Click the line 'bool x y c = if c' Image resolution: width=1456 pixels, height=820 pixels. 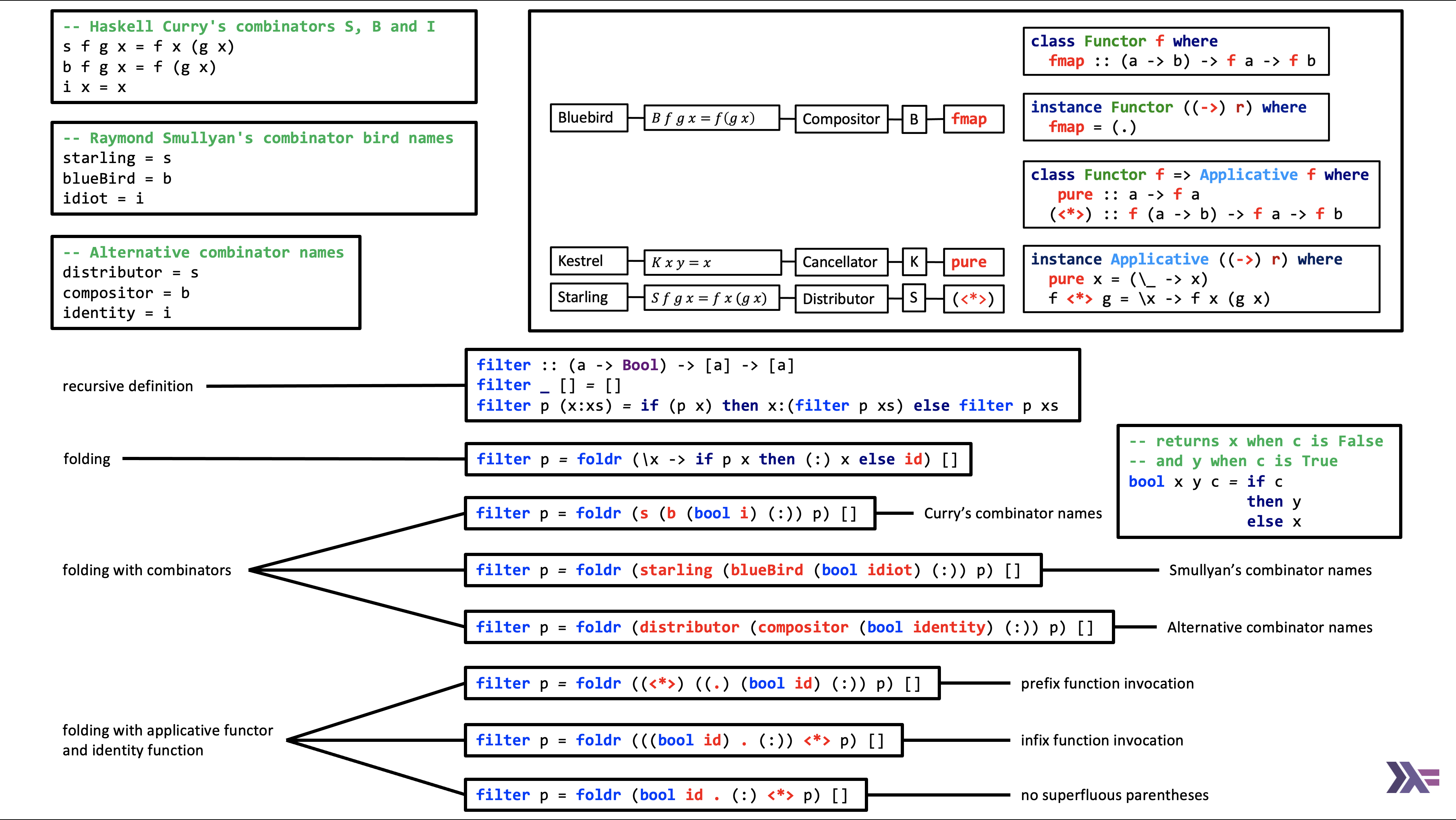(1206, 482)
